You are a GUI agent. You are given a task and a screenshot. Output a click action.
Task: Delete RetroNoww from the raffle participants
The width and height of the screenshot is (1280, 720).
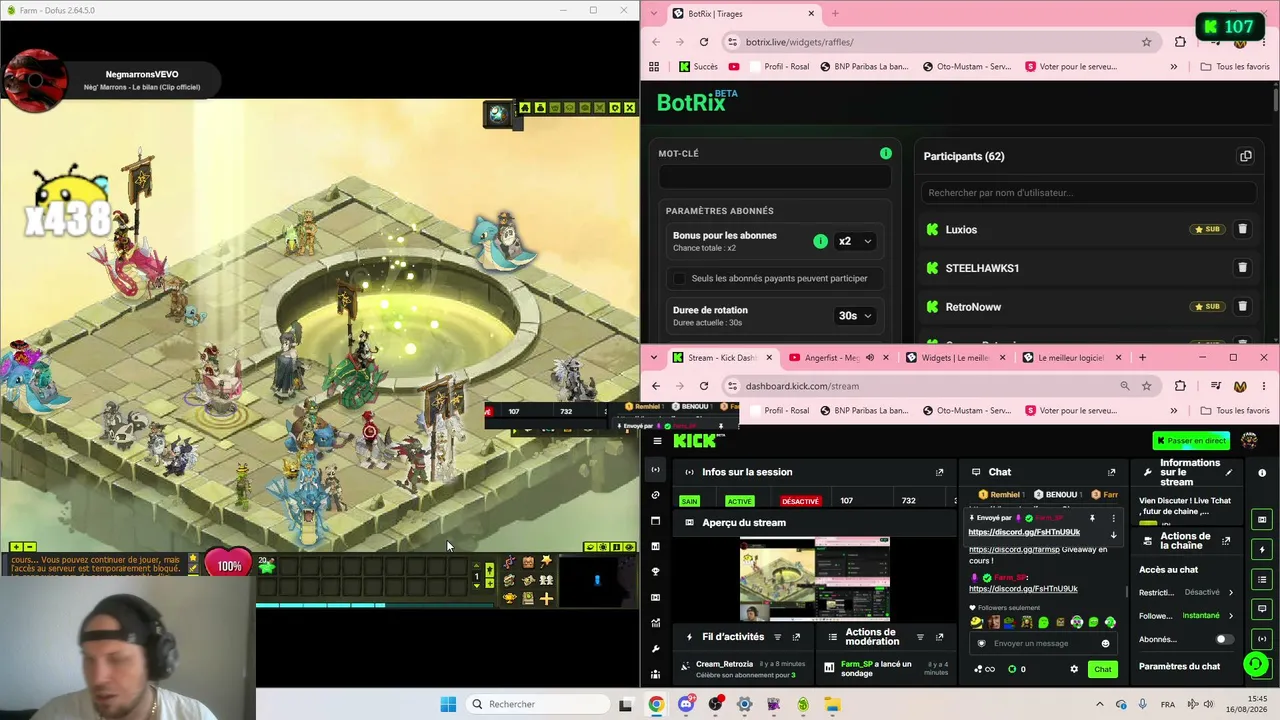(x=1242, y=307)
